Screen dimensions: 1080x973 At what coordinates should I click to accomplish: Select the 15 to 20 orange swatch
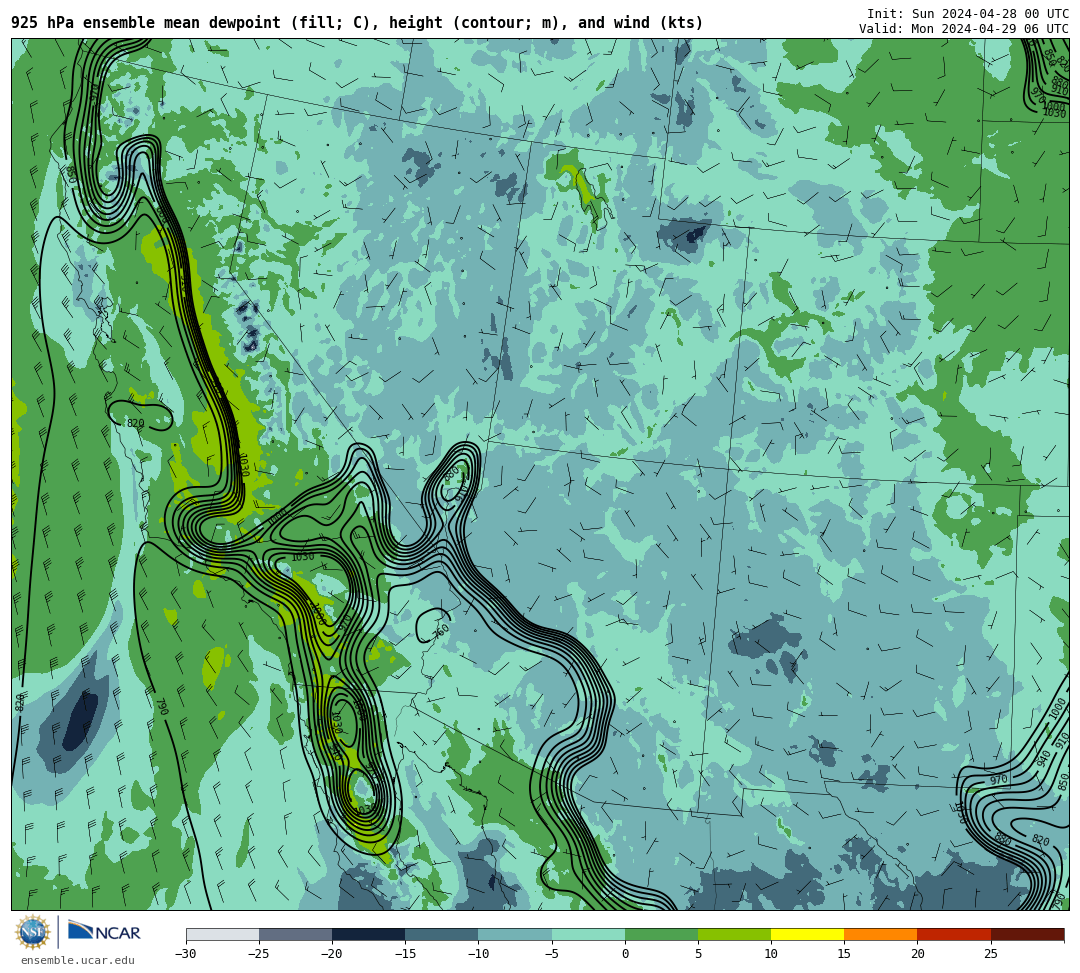(x=881, y=934)
